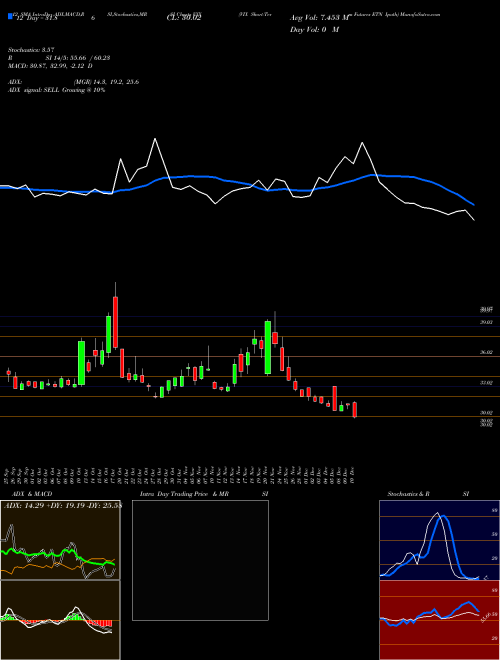
Task: Click the MACD values line
Action: point(51,66)
